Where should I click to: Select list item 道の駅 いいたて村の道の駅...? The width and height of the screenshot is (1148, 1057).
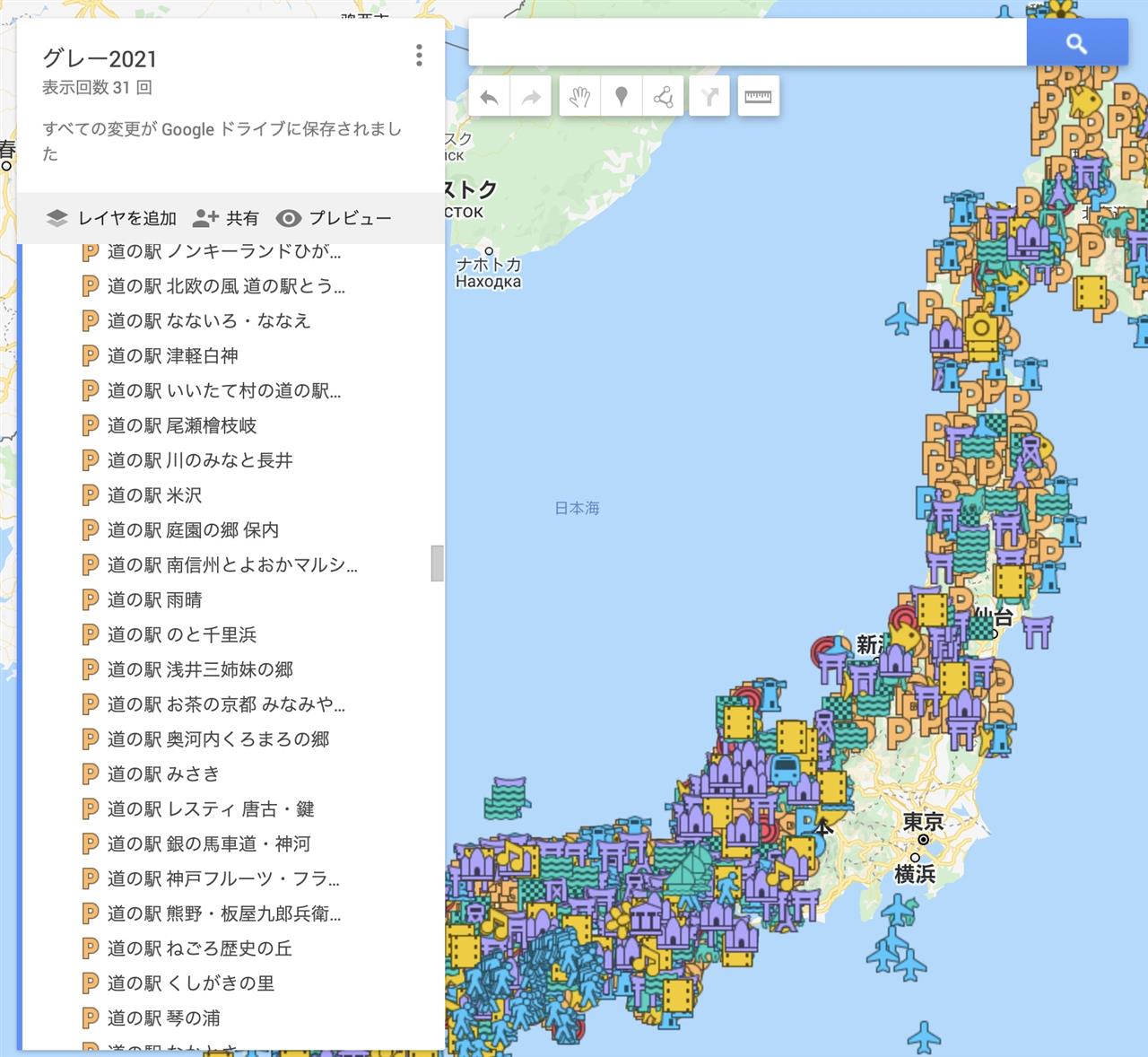point(224,390)
